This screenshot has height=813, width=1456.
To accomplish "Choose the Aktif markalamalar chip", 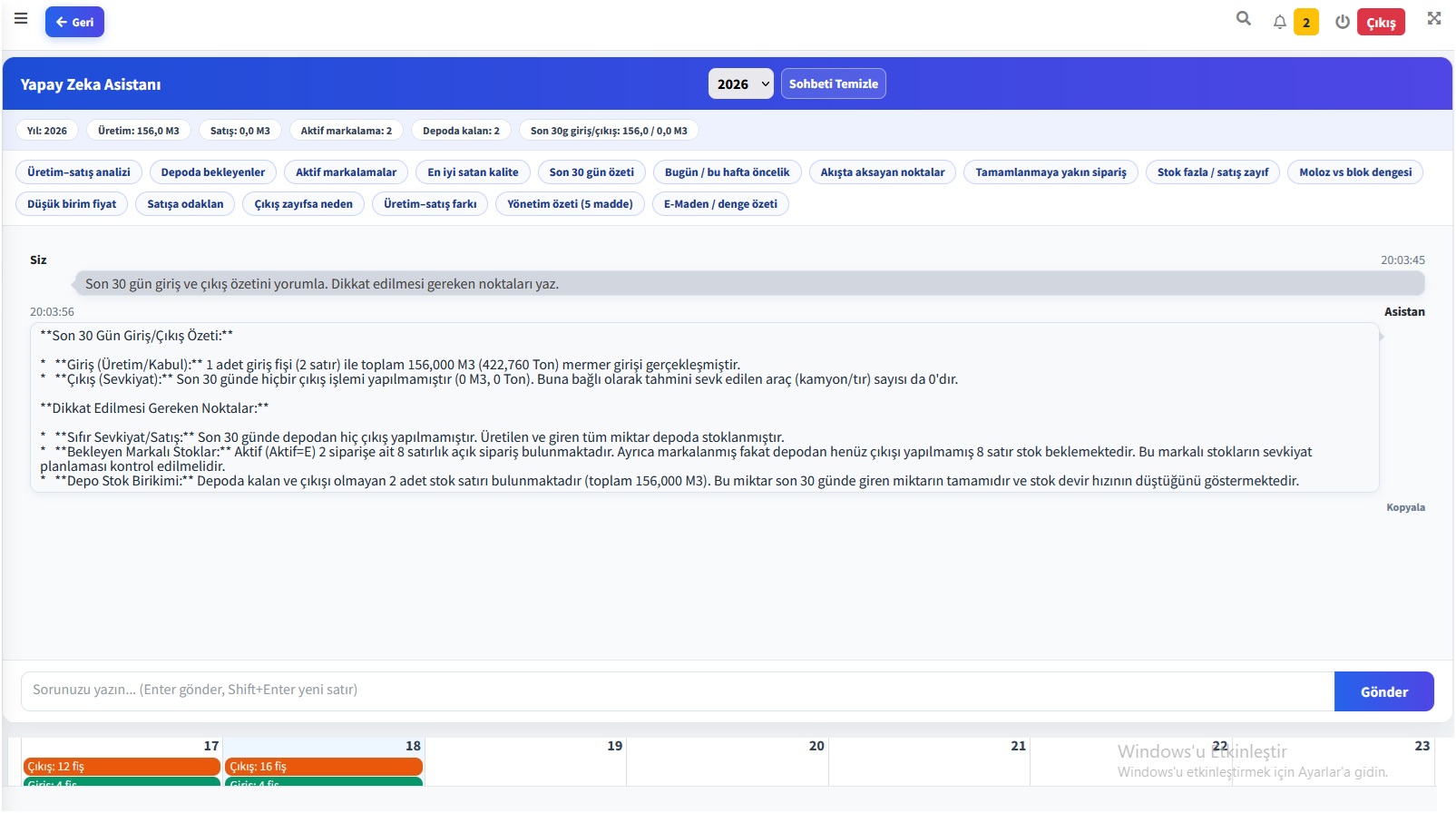I will [347, 172].
